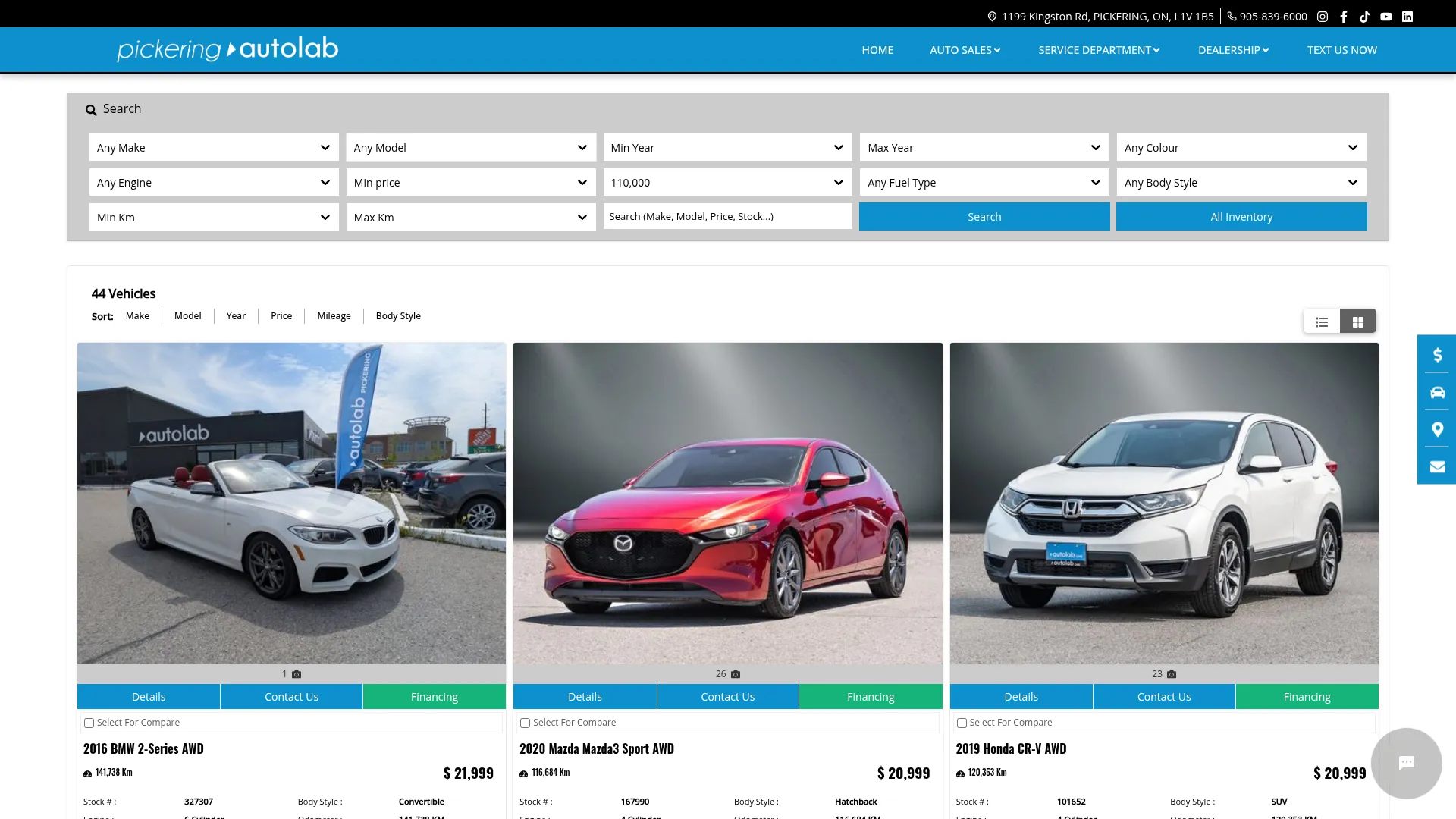Image resolution: width=1456 pixels, height=819 pixels.
Task: Click Financing for the BMW 2-Series
Action: [x=435, y=697]
